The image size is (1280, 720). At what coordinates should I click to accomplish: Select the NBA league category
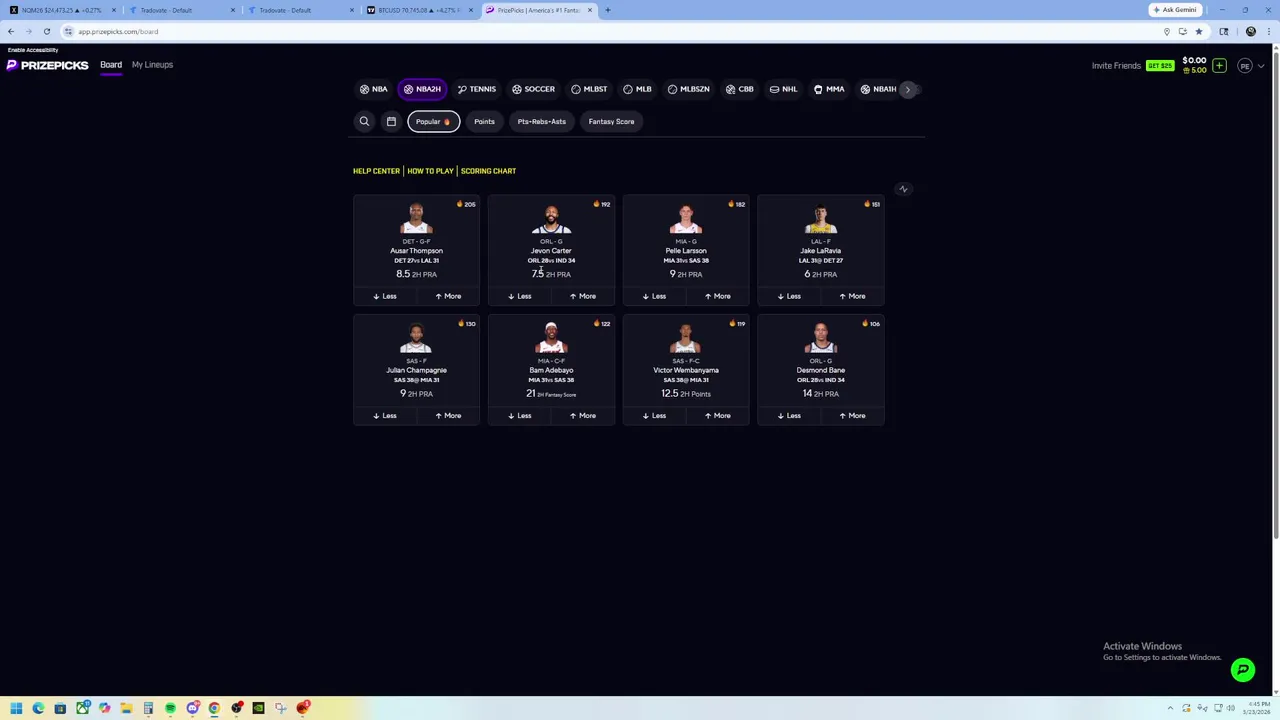(374, 89)
